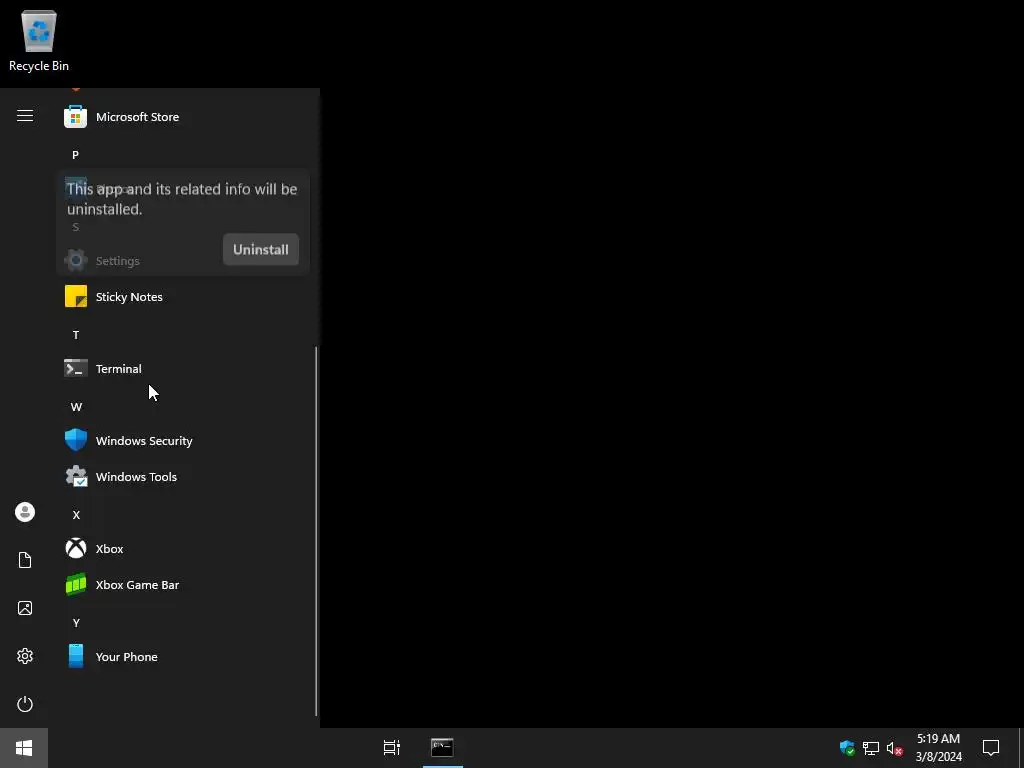
Task: Jump to letter P section header
Action: (x=75, y=155)
